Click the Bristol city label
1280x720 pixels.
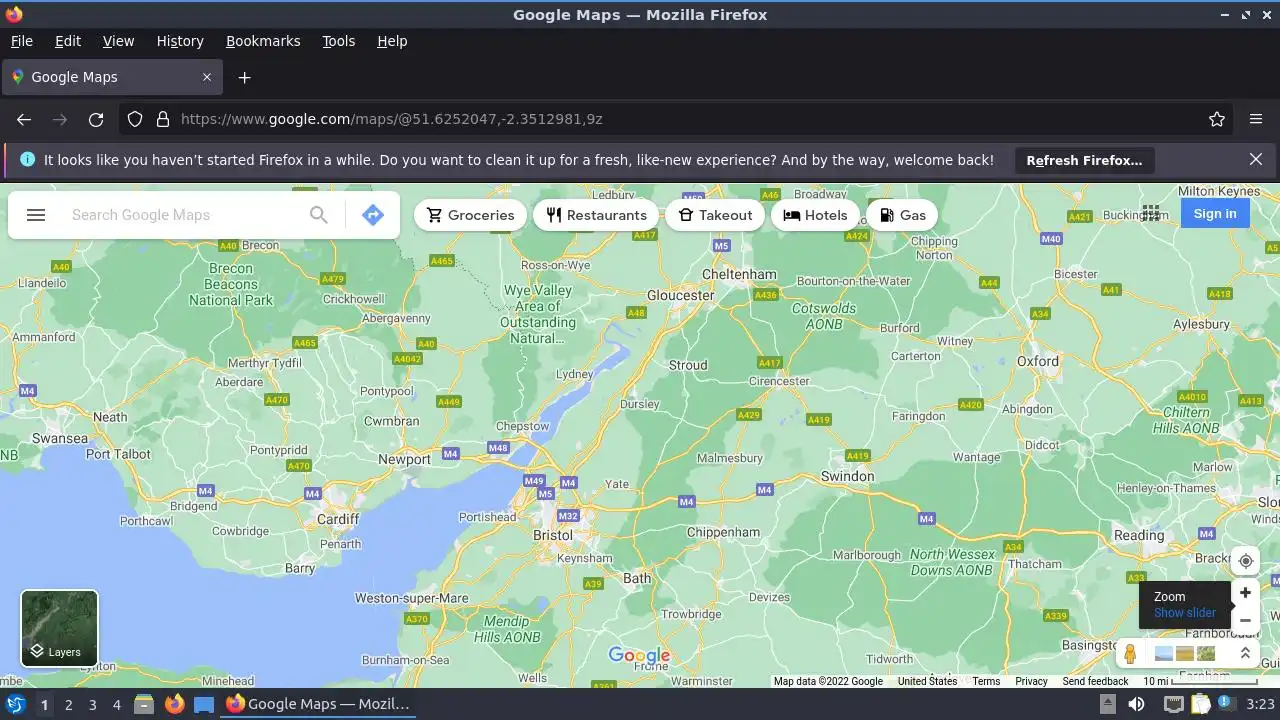[553, 535]
